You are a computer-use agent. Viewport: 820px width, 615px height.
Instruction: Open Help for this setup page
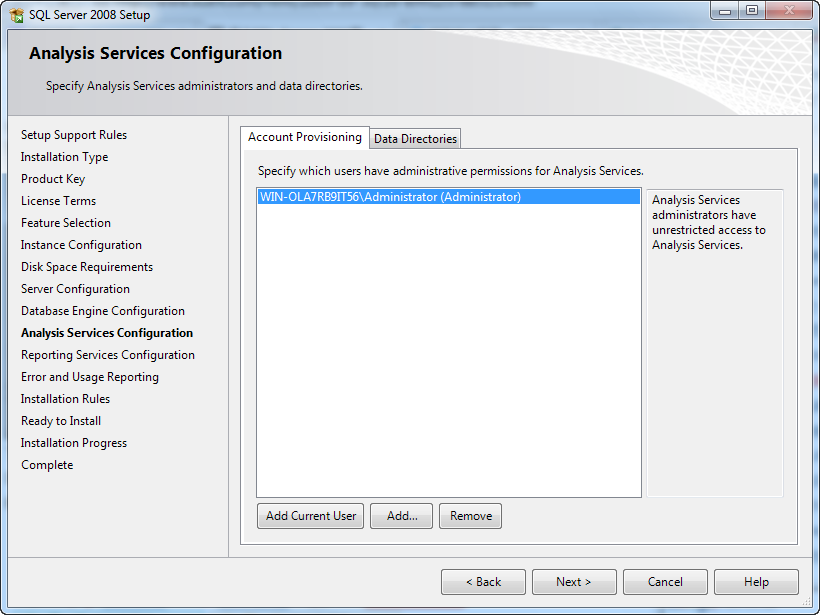pos(756,581)
